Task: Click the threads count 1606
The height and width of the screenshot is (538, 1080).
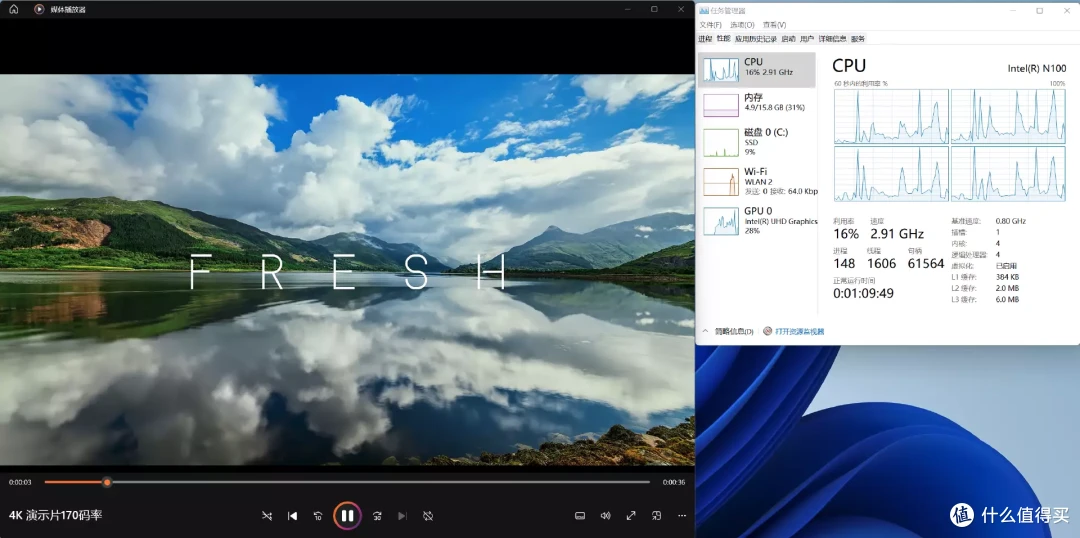Action: tap(881, 263)
